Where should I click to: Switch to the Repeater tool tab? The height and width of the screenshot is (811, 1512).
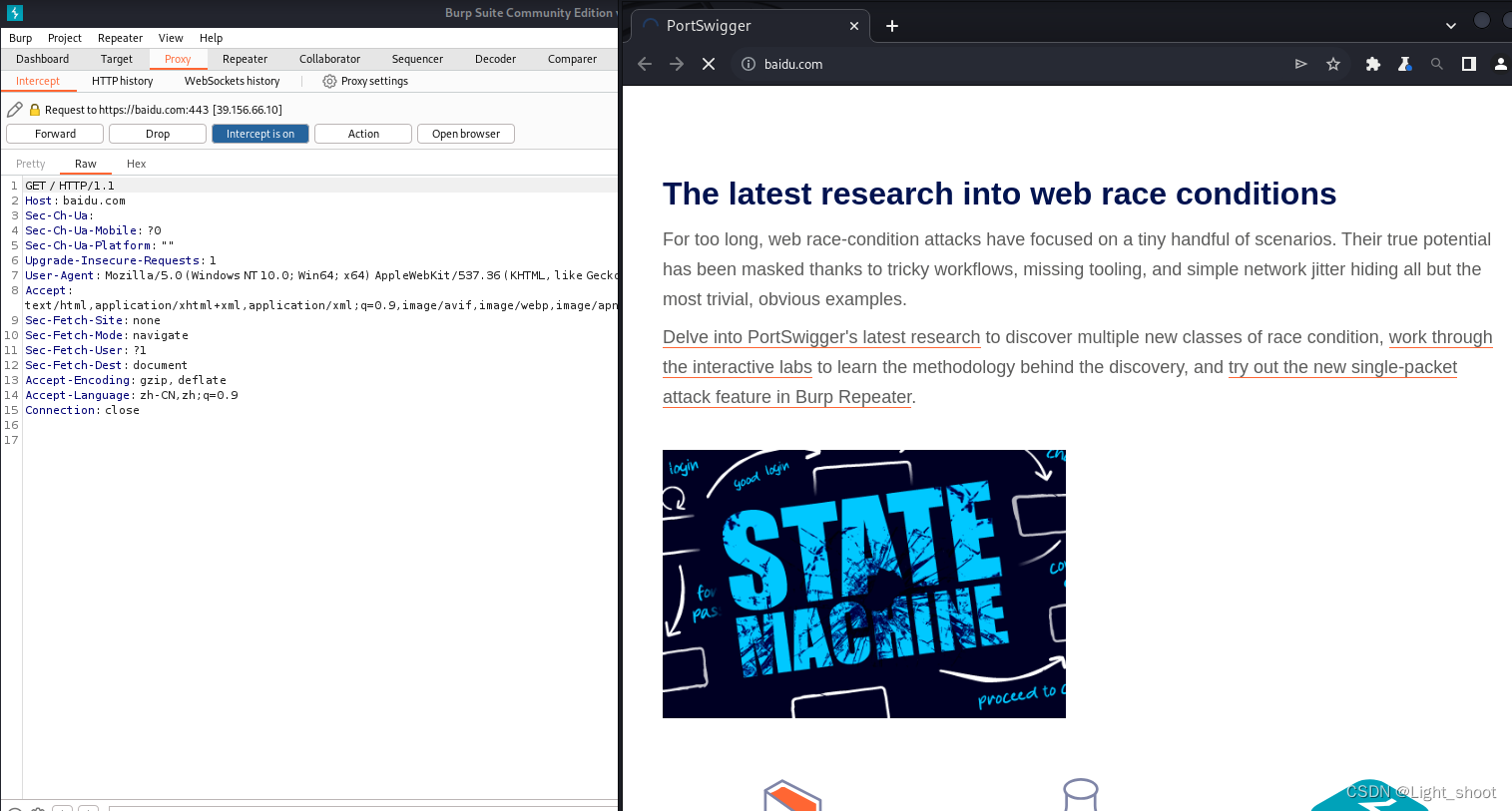pos(246,59)
